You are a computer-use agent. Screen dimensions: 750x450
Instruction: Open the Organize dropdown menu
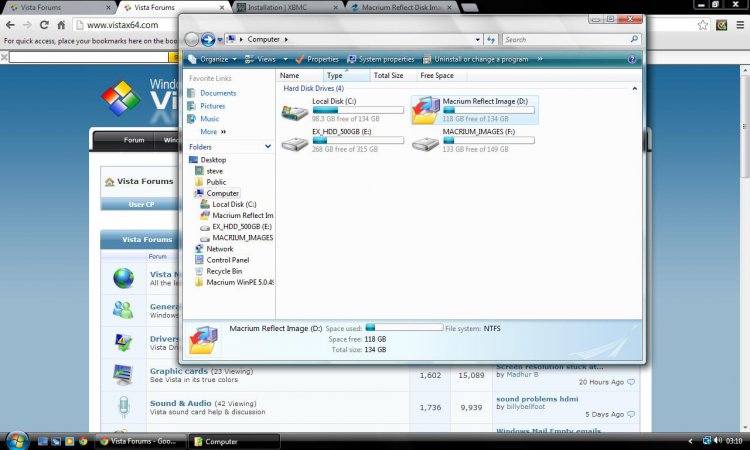point(212,59)
